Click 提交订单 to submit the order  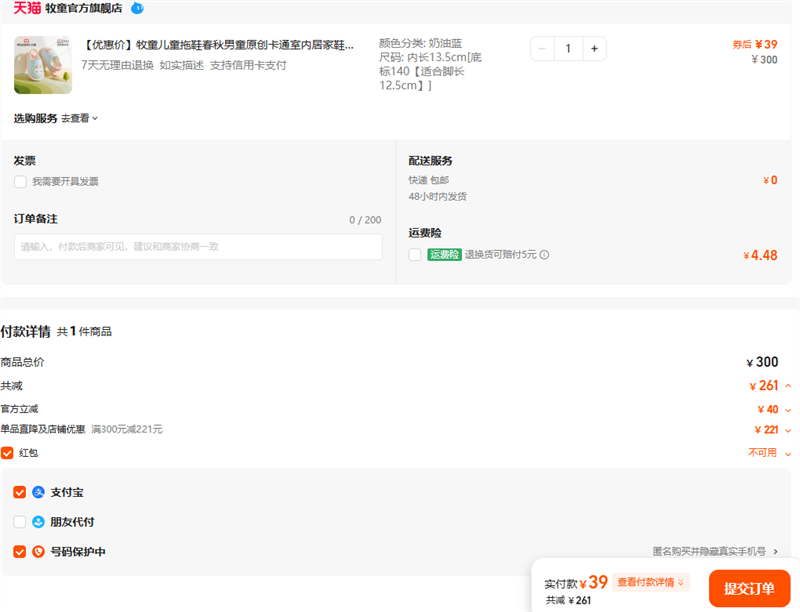pyautogui.click(x=749, y=588)
